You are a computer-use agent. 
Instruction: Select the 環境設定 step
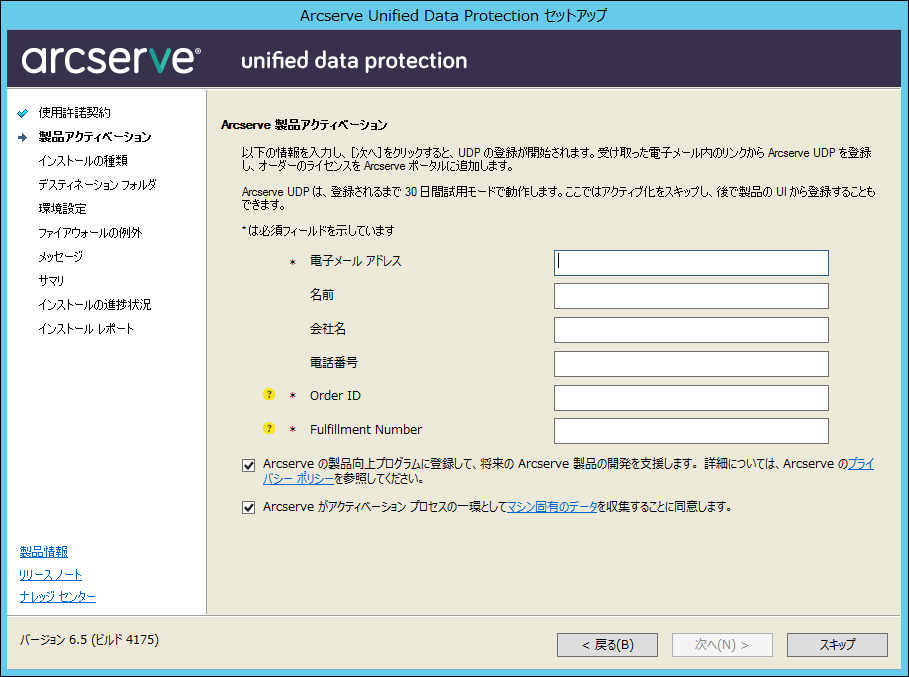pos(62,209)
